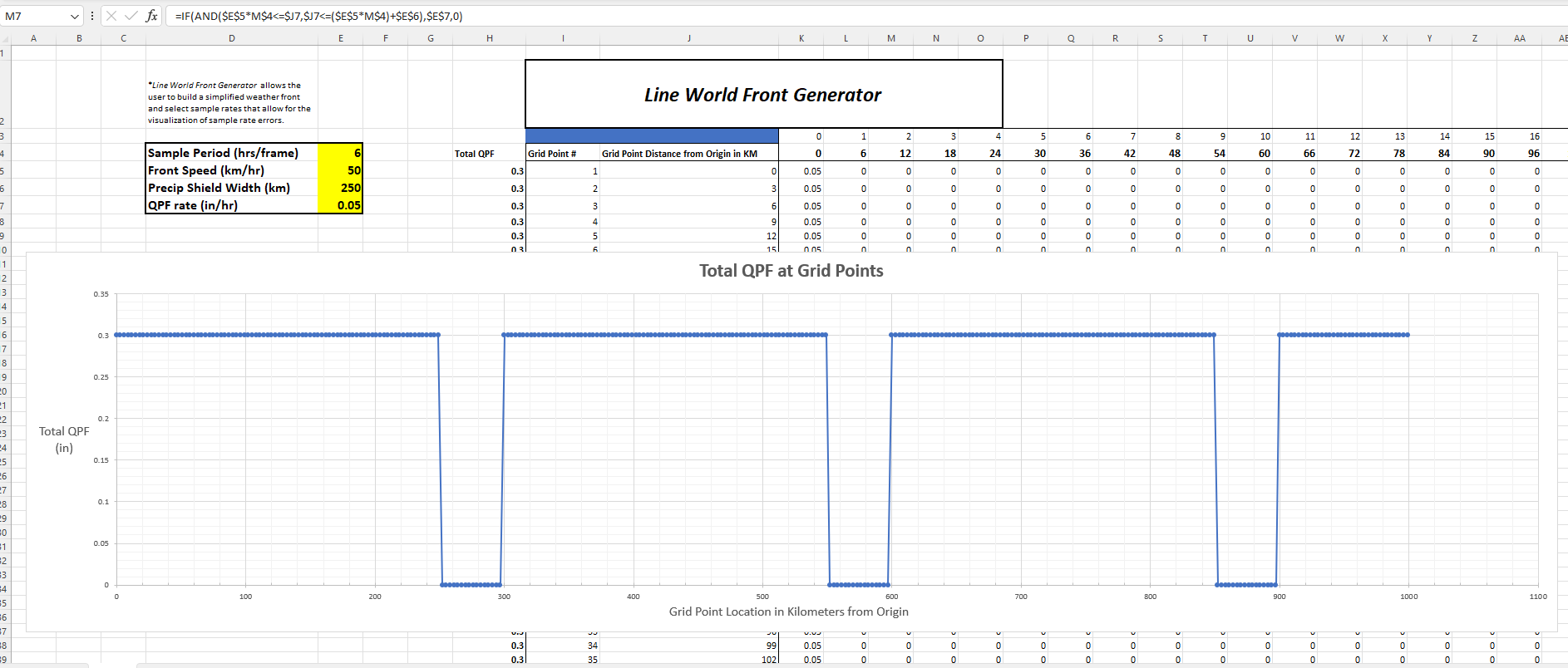The image size is (1568, 668).
Task: Select Grid Point number 34 cell
Action: 563,646
